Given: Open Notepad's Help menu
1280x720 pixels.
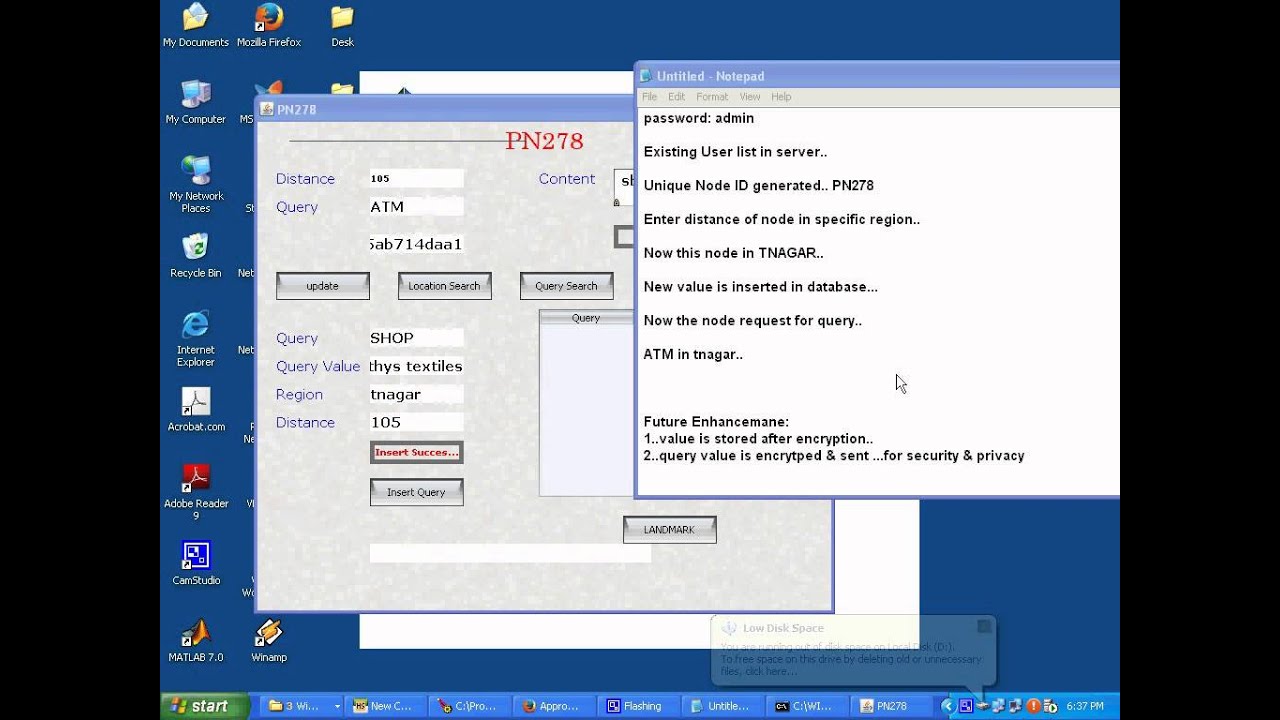Looking at the screenshot, I should (x=781, y=97).
